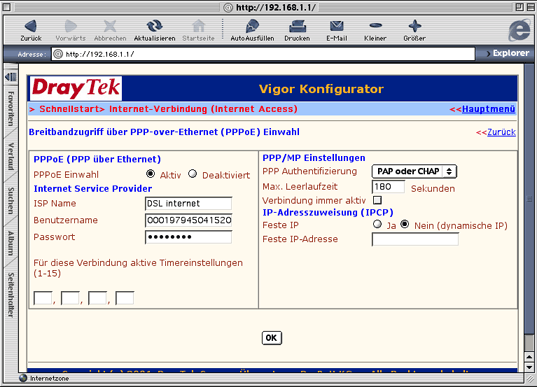This screenshot has height=387, width=537.
Task: Follow the Hauptmenü link
Action: 488,109
